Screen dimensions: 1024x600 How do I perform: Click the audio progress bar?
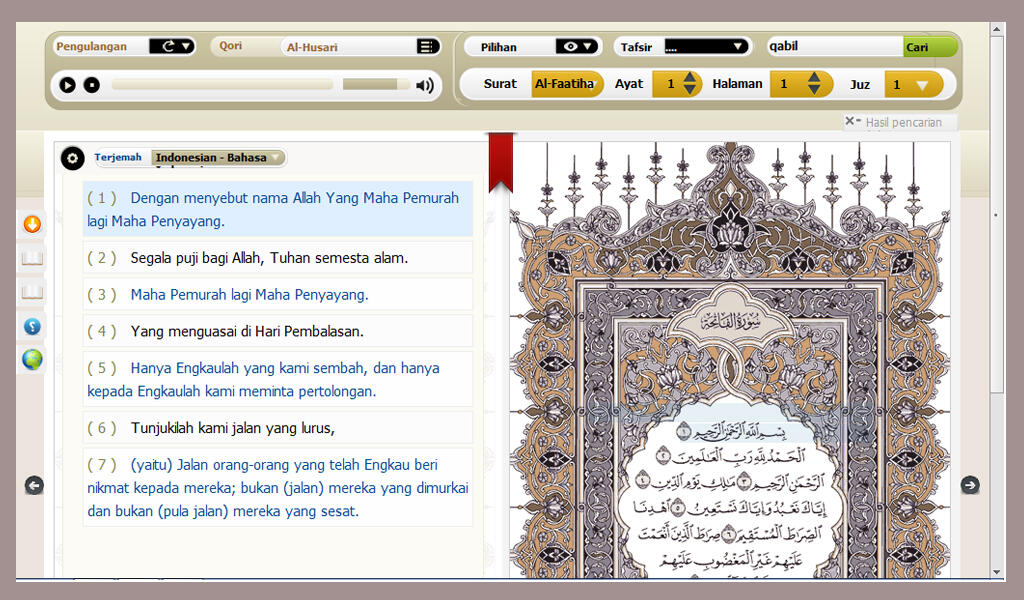[222, 85]
